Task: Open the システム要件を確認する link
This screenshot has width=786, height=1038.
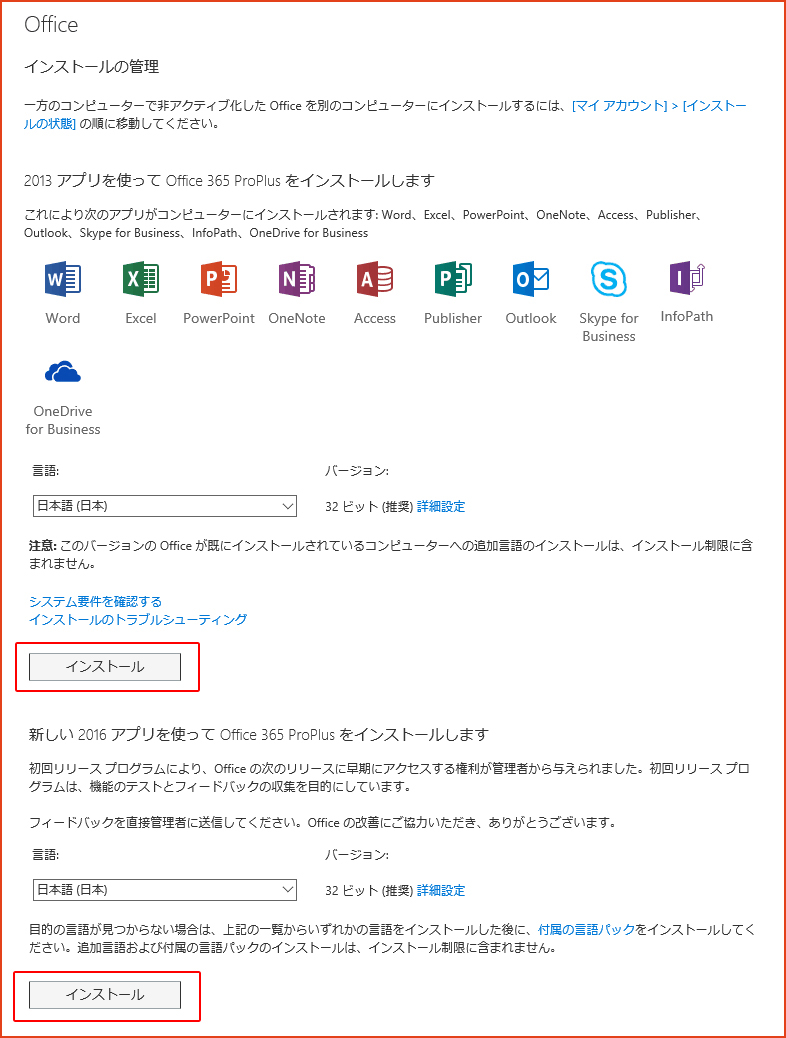Action: (95, 601)
